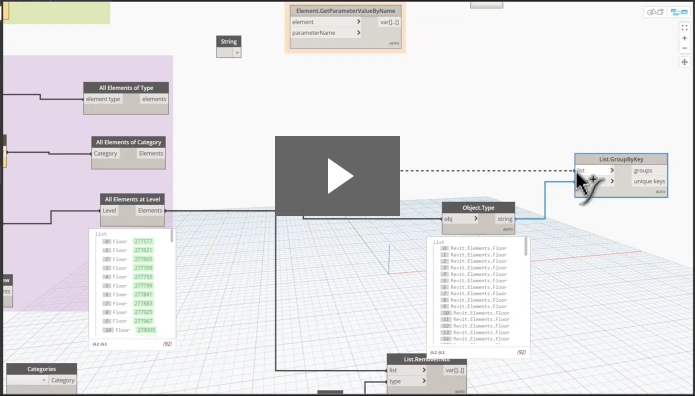Click the List header in the Floor preview
695x396 pixels.
tap(101, 234)
